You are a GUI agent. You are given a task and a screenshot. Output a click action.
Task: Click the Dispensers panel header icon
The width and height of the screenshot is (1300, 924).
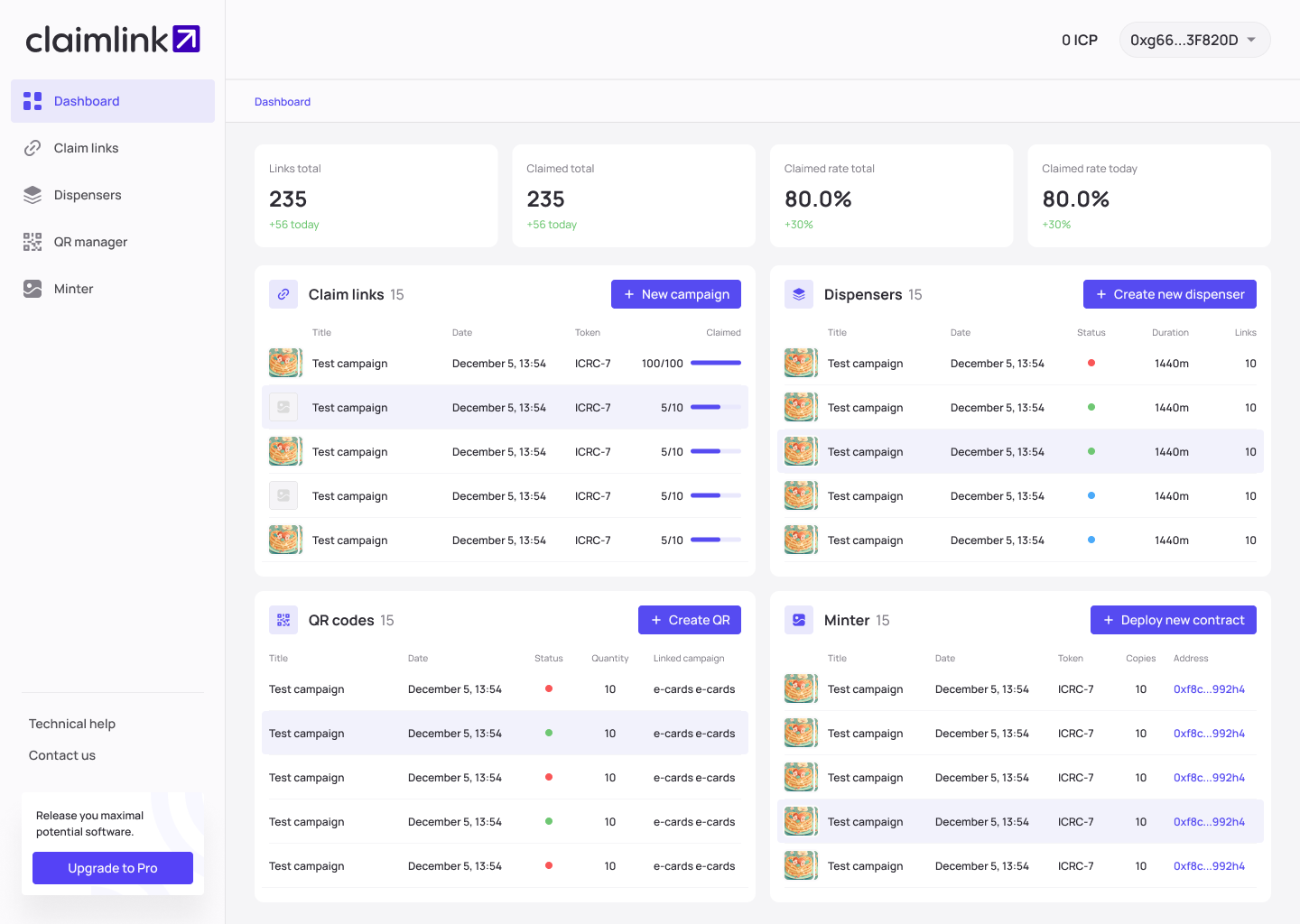[x=799, y=294]
